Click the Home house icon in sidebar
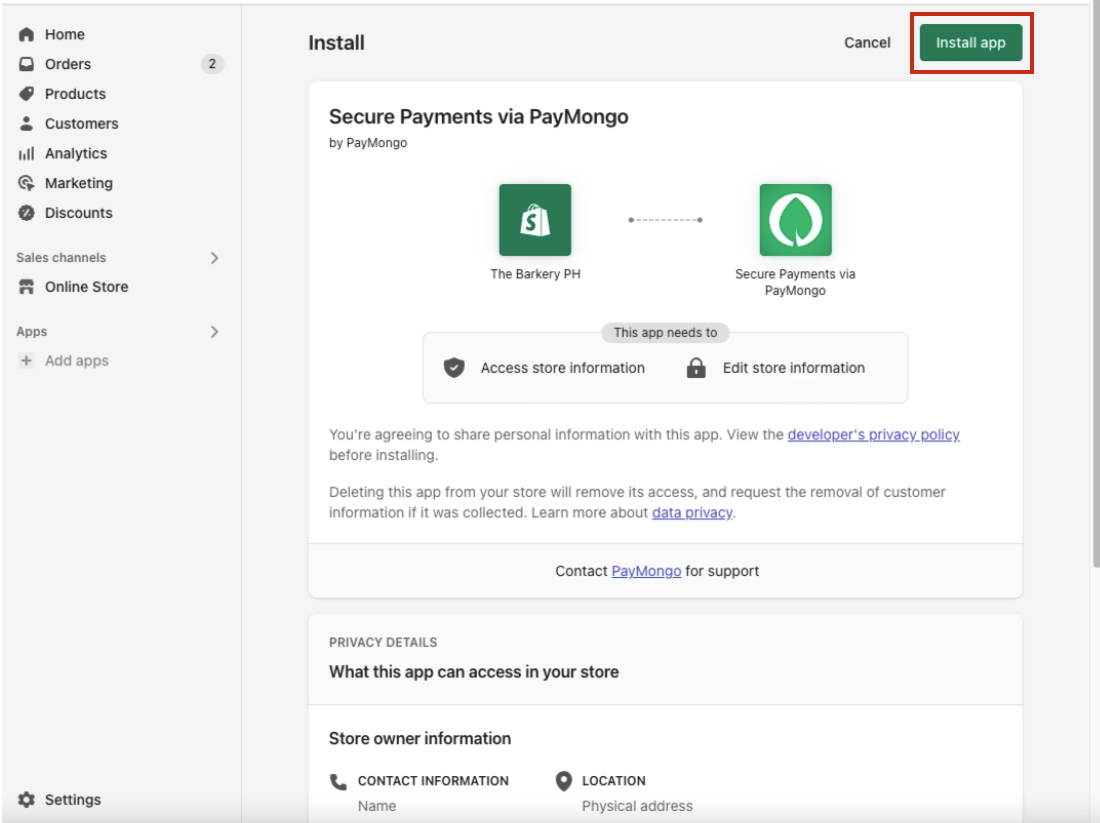The image size is (1100, 823). click(26, 34)
